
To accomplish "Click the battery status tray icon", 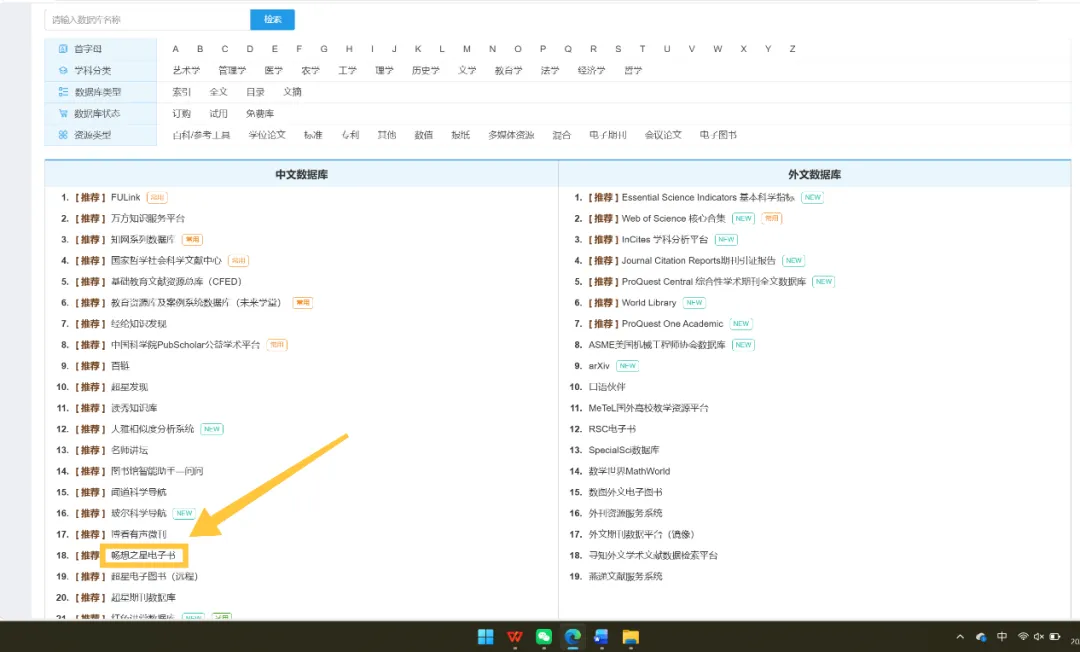I will 1055,637.
